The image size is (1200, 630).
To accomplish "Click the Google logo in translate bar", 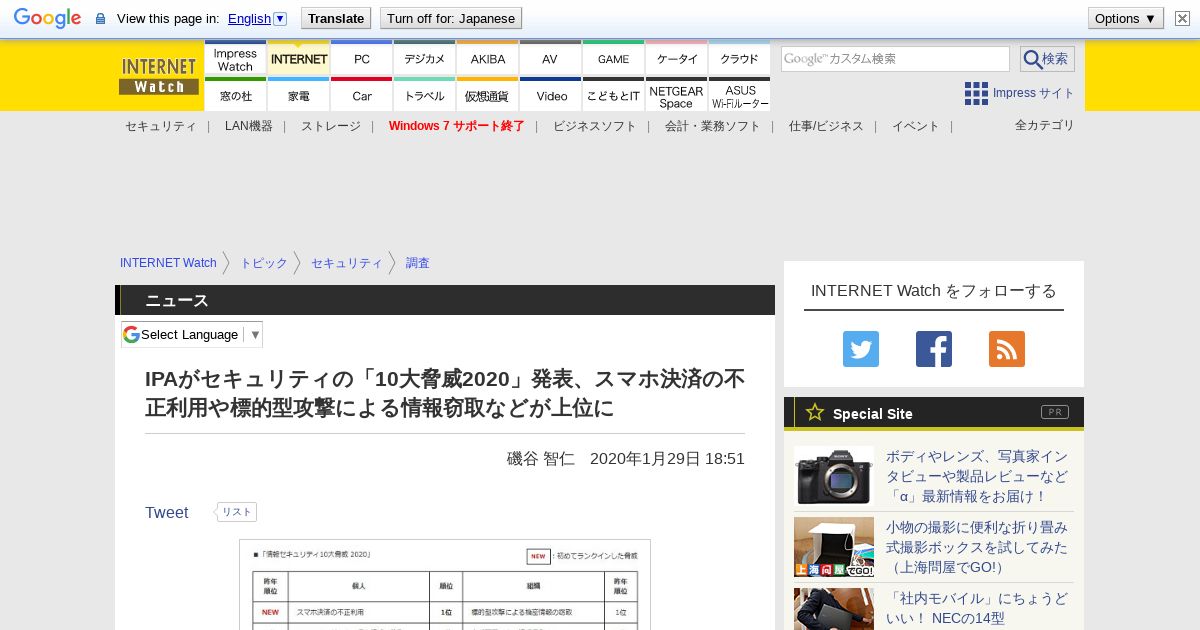I will point(47,18).
